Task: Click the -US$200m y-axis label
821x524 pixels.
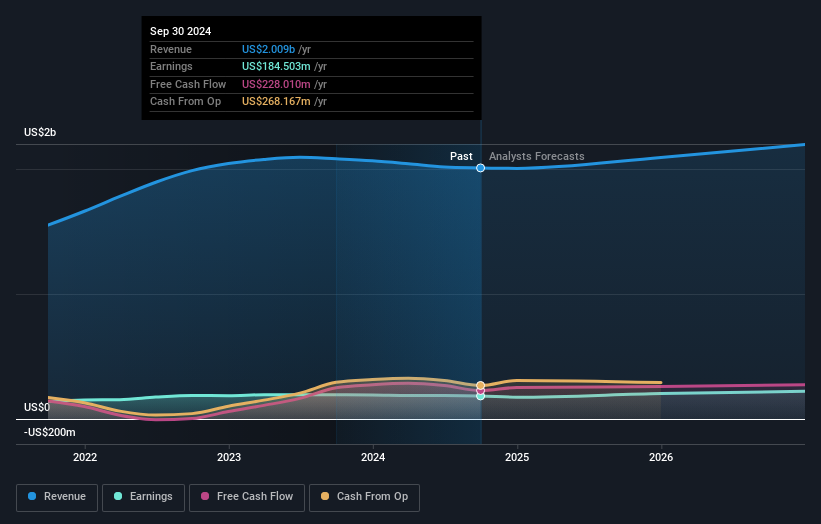Action: coord(50,432)
